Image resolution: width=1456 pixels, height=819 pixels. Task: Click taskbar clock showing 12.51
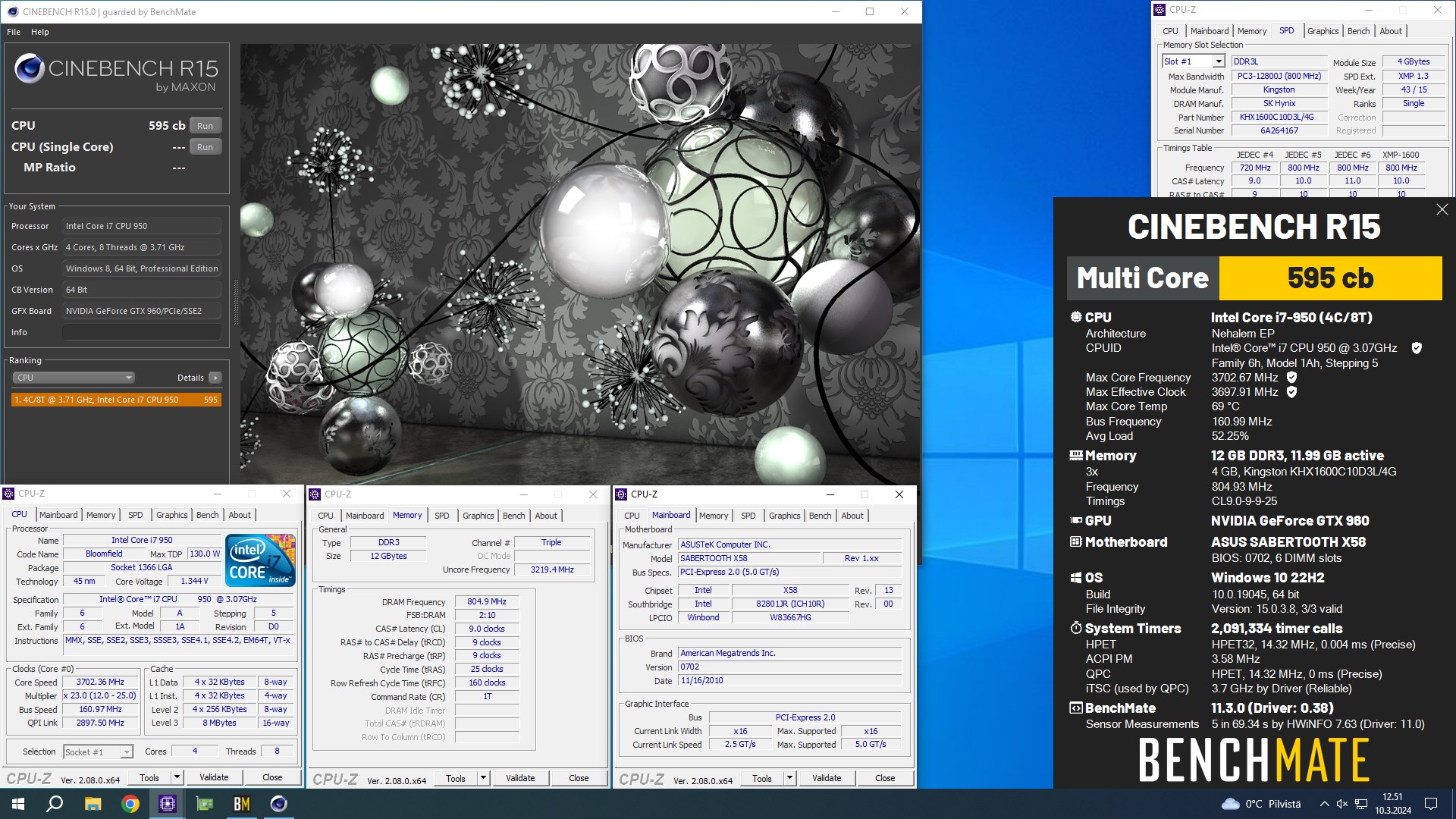click(x=1392, y=804)
